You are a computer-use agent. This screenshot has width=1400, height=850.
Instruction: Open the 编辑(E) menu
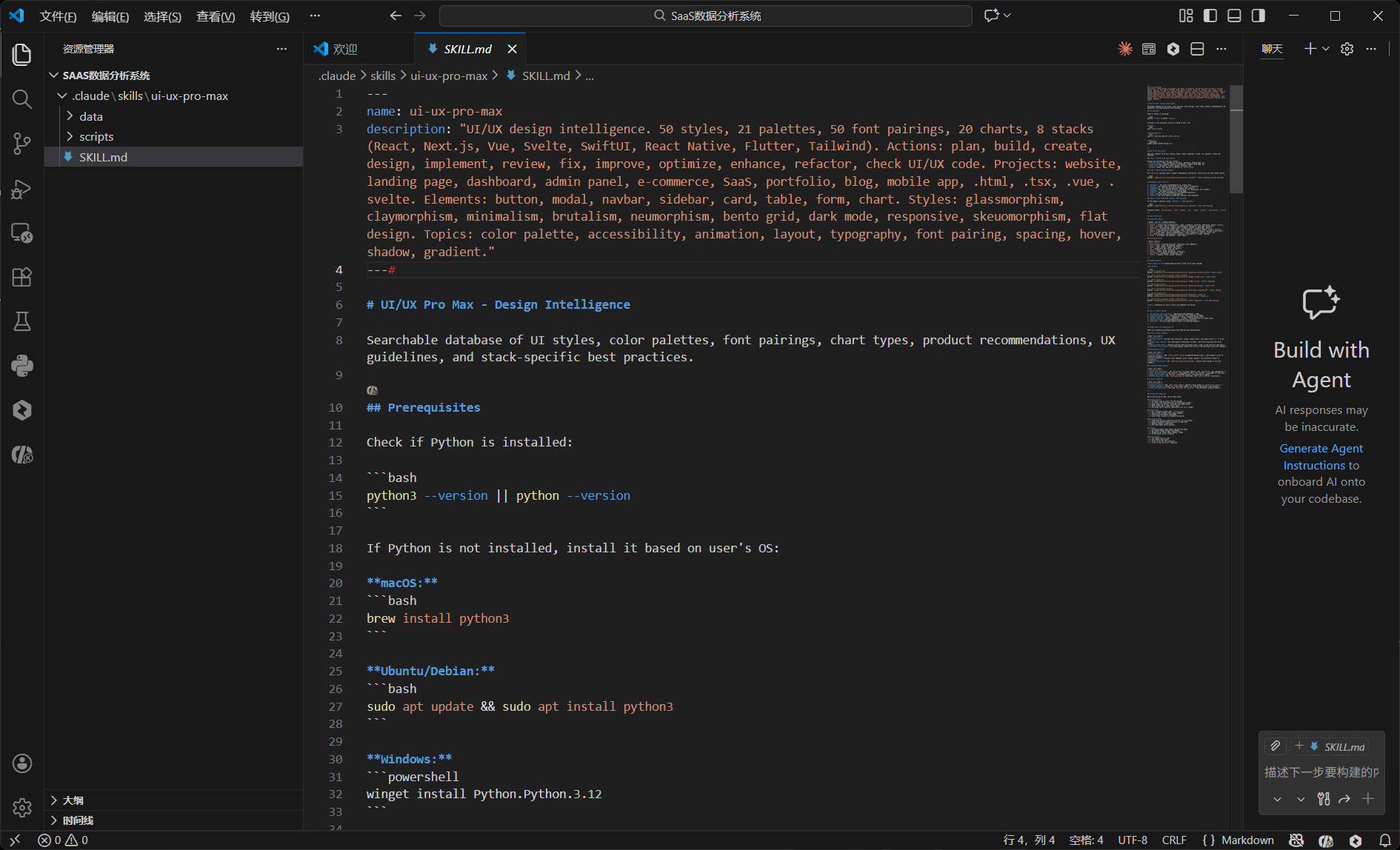[x=110, y=16]
